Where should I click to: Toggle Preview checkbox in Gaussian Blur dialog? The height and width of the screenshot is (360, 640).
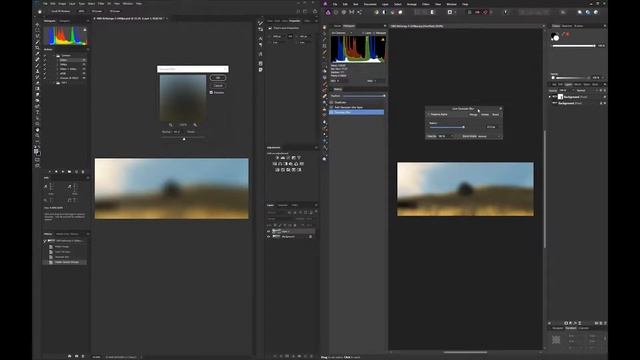(211, 93)
